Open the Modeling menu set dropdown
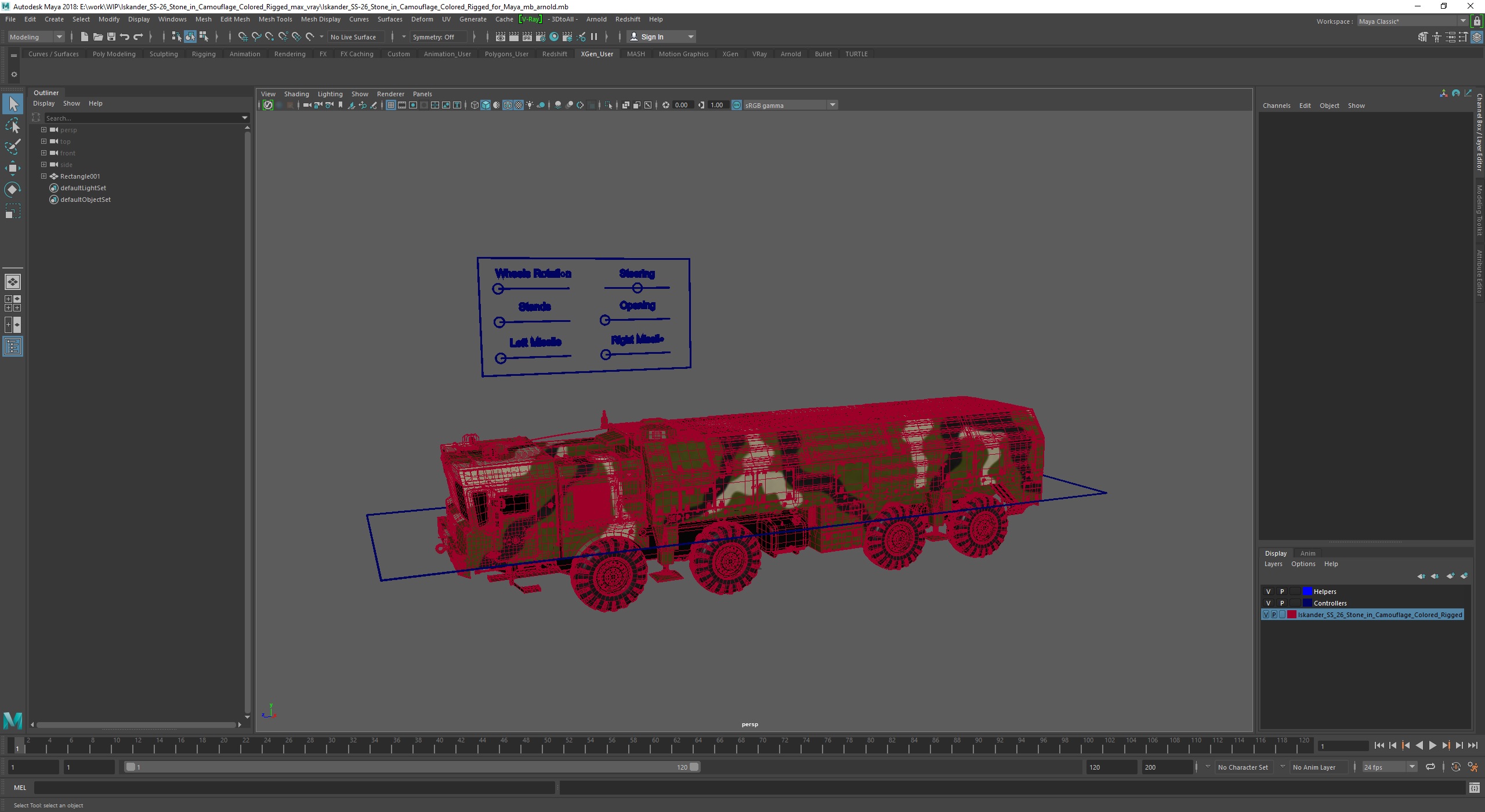Image resolution: width=1485 pixels, height=812 pixels. point(36,37)
